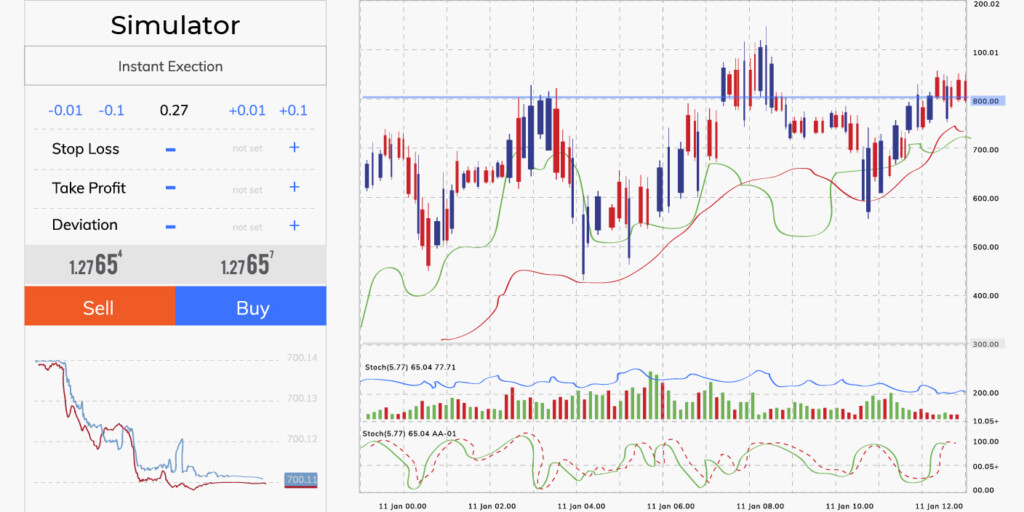This screenshot has height=512, width=1024.
Task: Increase volume by 0.01
Action: click(x=247, y=110)
